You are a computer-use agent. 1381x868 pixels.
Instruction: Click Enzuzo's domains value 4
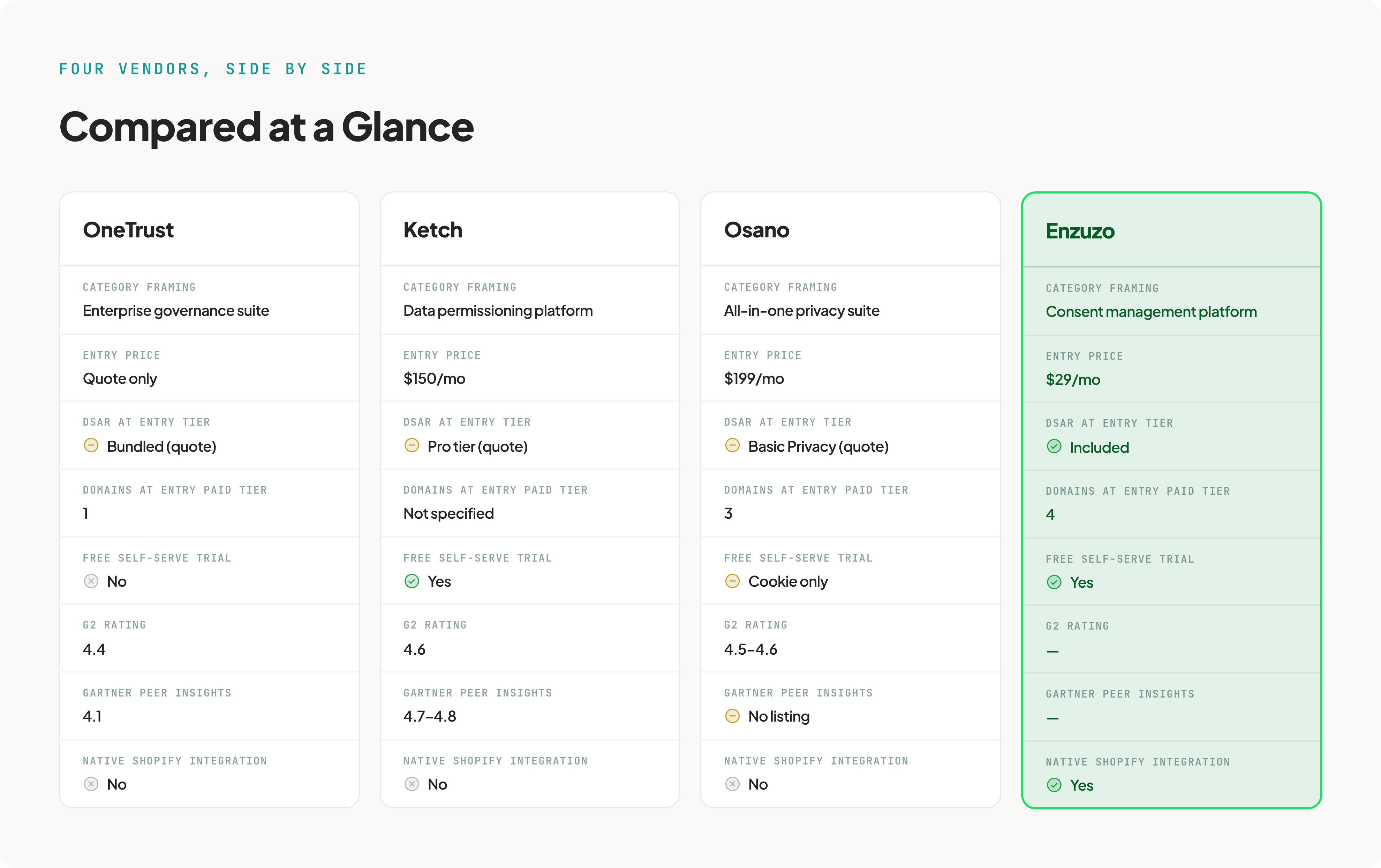1050,514
